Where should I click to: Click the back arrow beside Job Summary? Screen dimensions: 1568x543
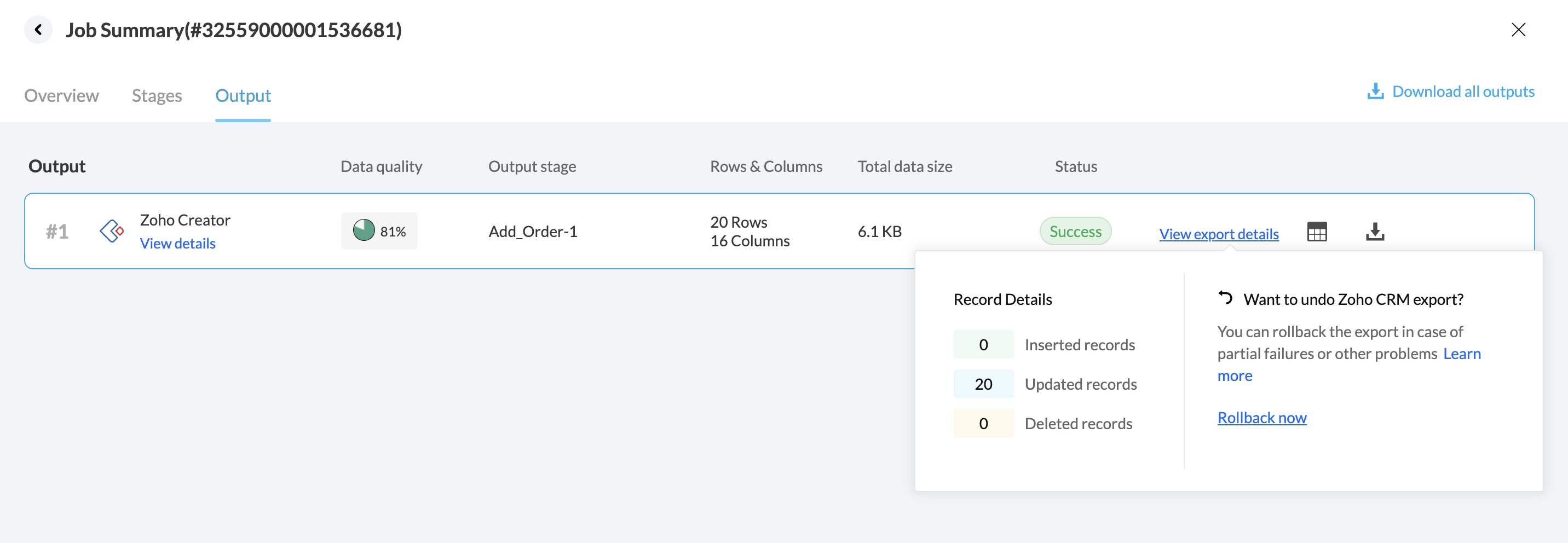38,30
